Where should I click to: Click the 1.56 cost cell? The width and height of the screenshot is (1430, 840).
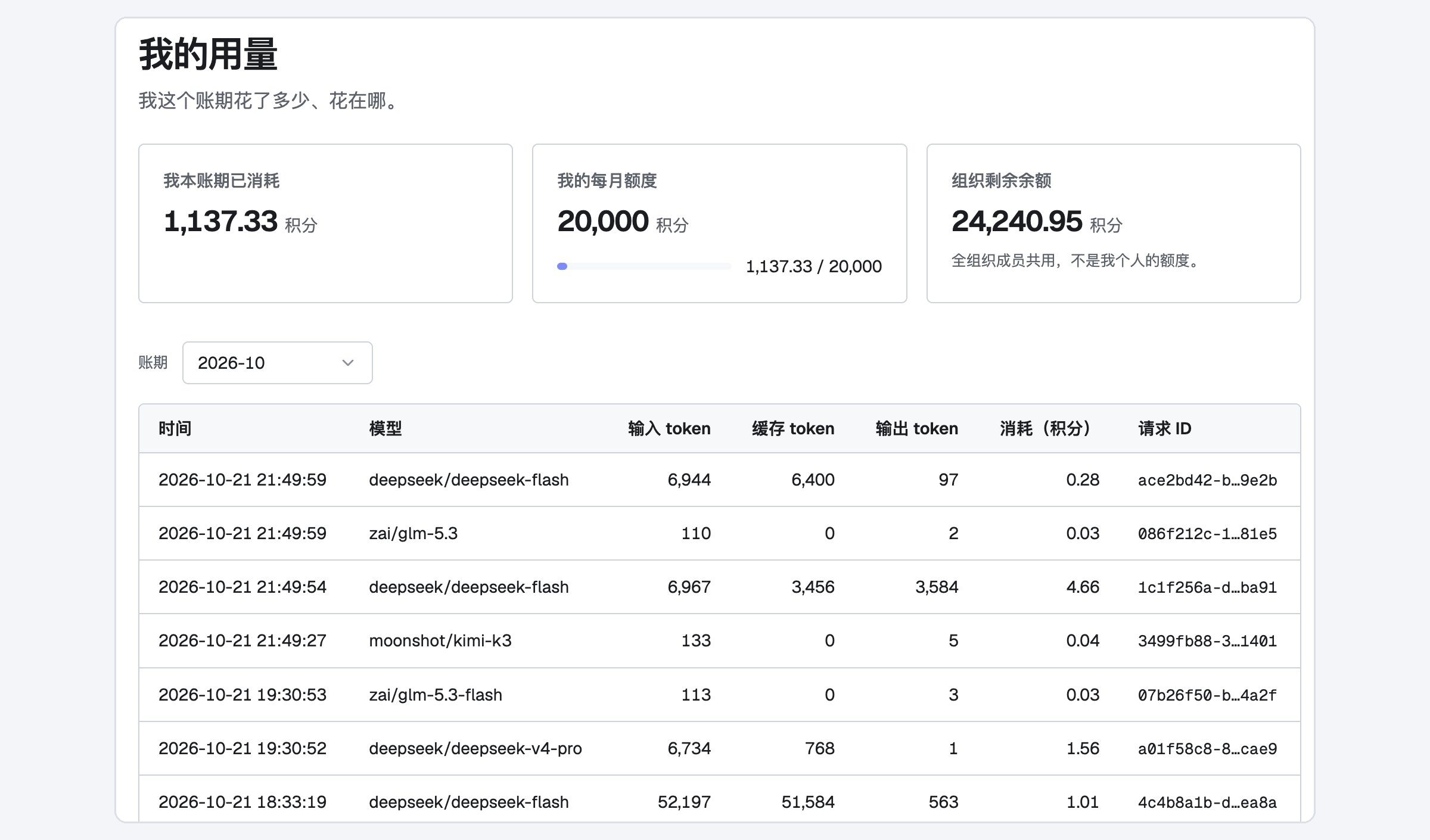tap(1083, 749)
